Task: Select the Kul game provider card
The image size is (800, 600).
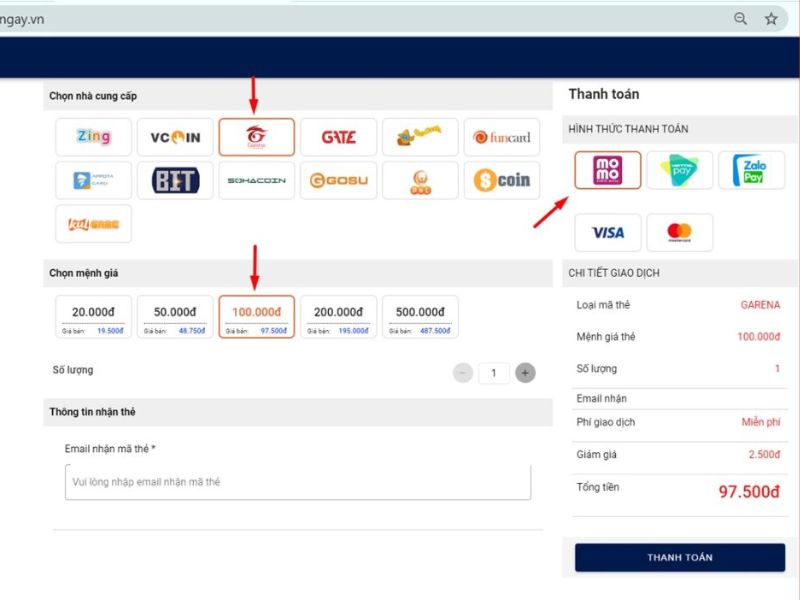Action: click(x=93, y=223)
